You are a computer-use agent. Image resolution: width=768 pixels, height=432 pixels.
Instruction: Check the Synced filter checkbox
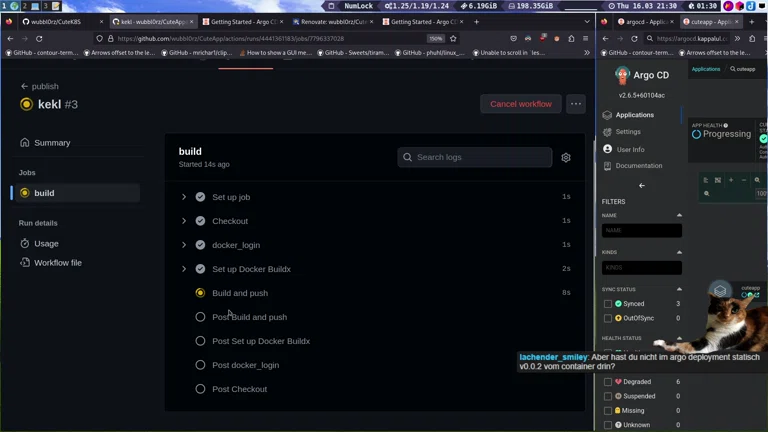[608, 304]
